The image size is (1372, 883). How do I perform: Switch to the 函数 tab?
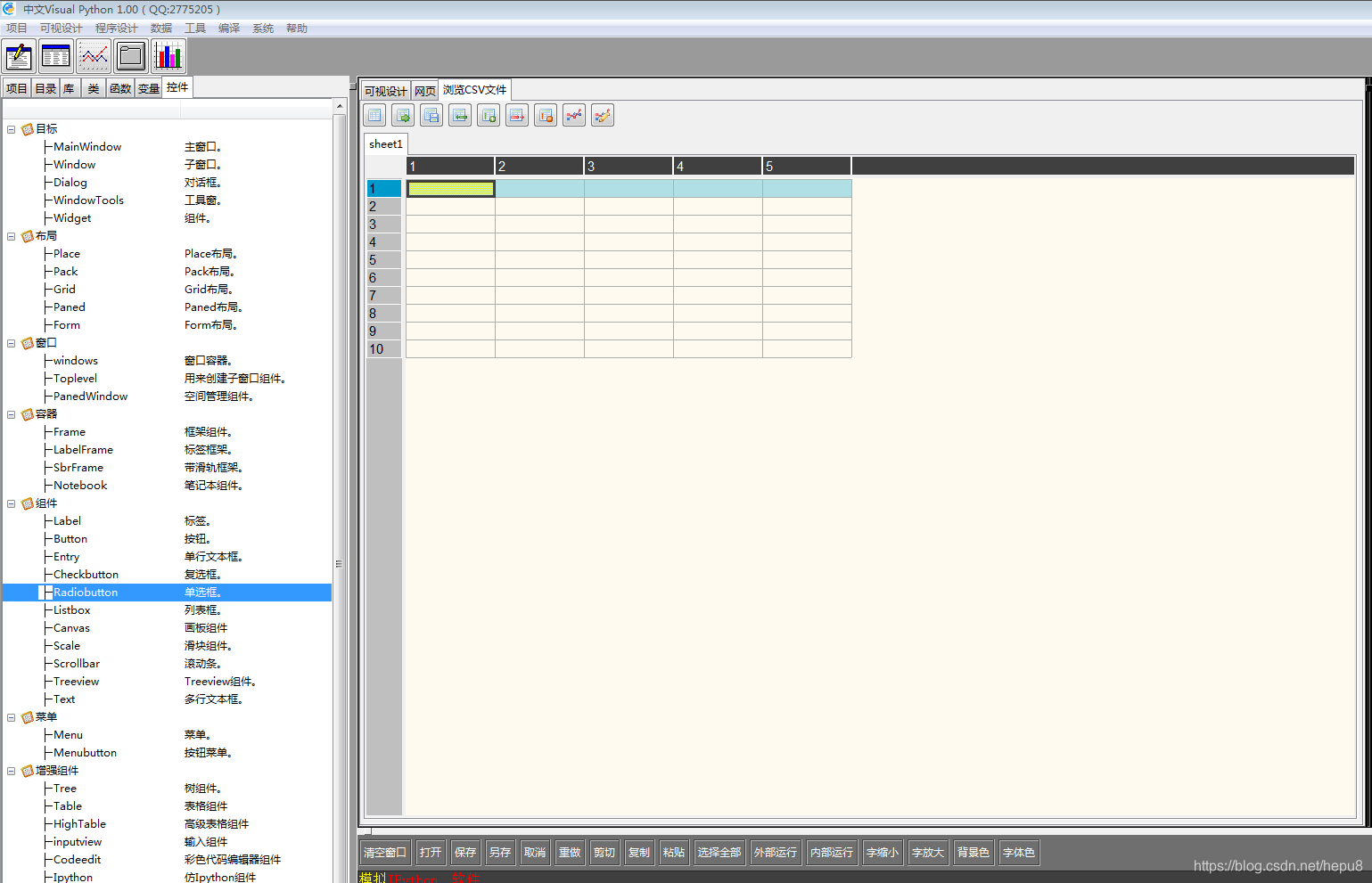click(120, 88)
